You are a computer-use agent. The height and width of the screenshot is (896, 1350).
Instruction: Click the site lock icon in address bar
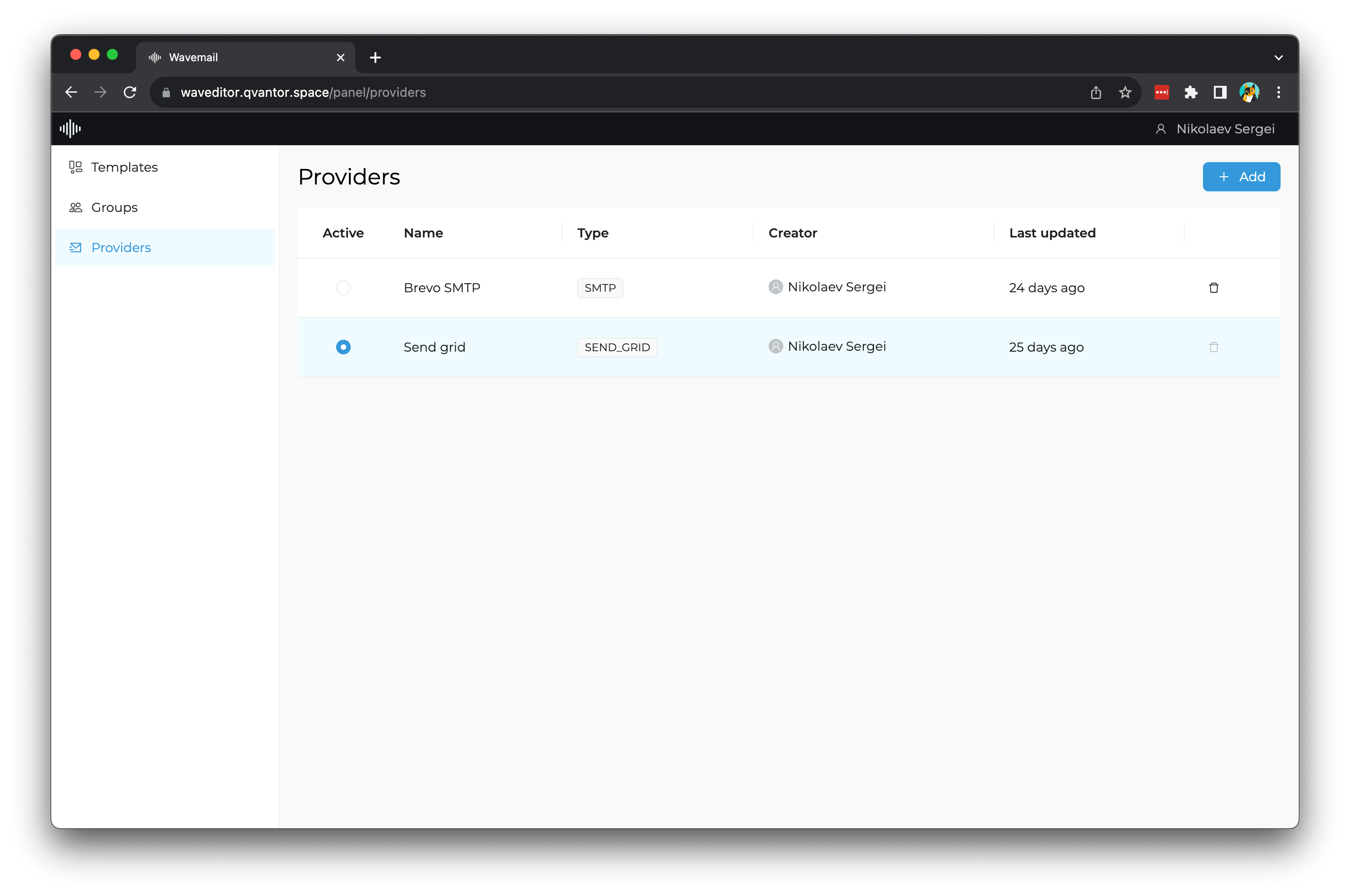(166, 92)
